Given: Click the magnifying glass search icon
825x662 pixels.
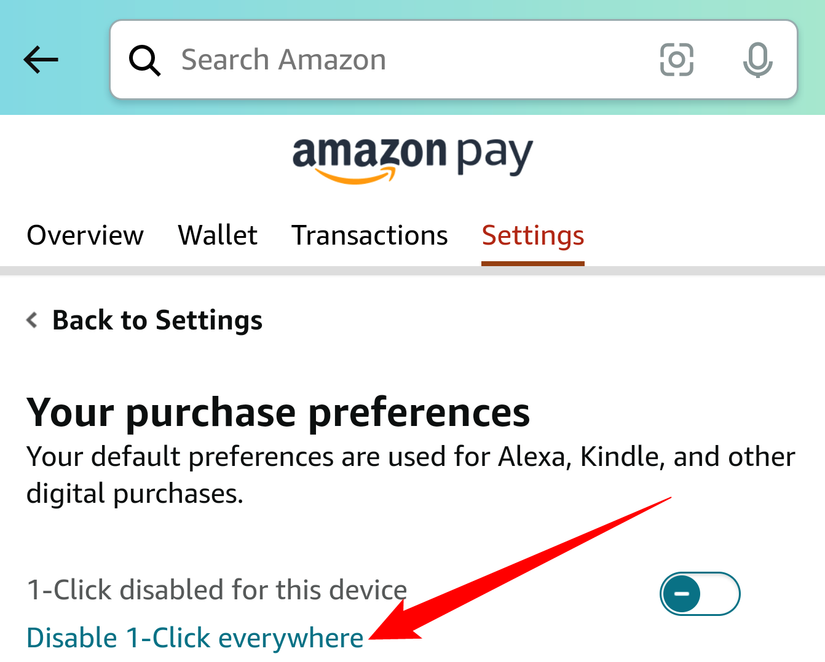Looking at the screenshot, I should point(145,60).
